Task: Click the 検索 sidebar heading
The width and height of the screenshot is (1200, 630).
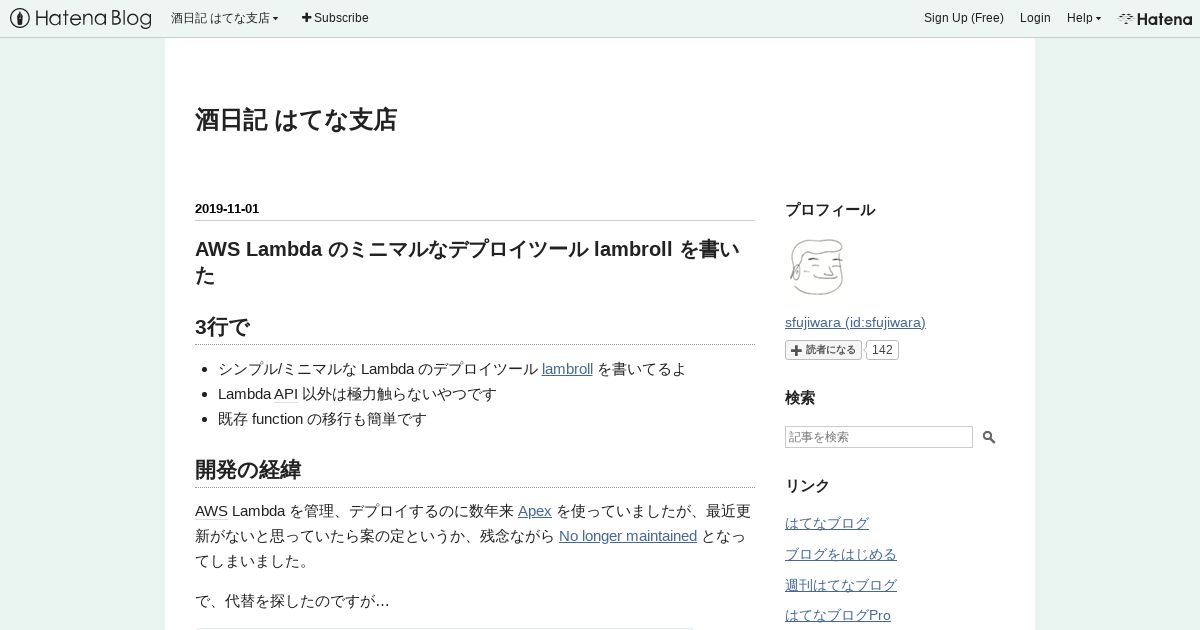Action: pos(800,398)
